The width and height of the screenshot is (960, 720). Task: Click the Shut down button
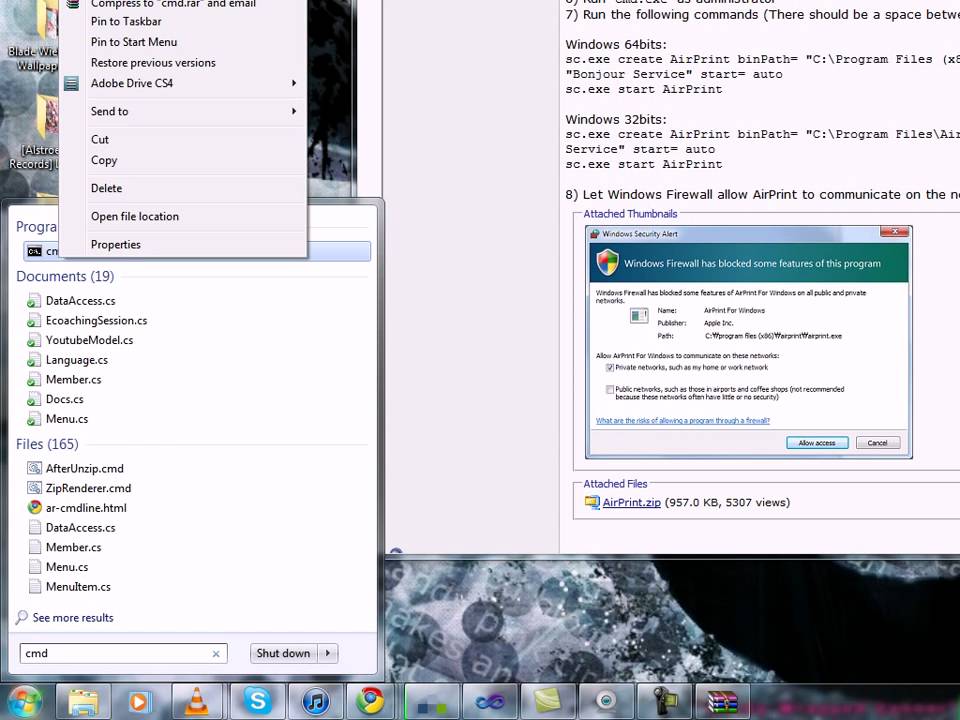tap(284, 653)
